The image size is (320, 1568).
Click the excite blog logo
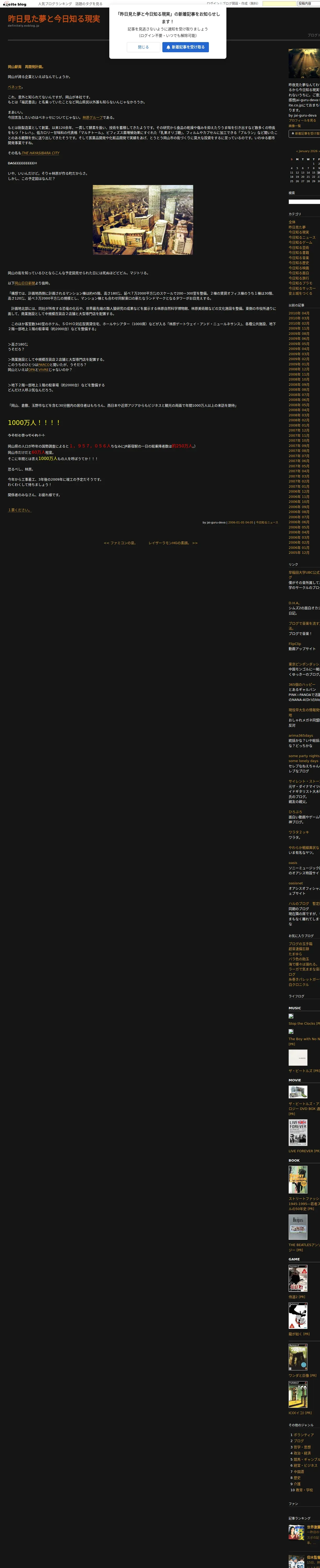pos(14,4)
